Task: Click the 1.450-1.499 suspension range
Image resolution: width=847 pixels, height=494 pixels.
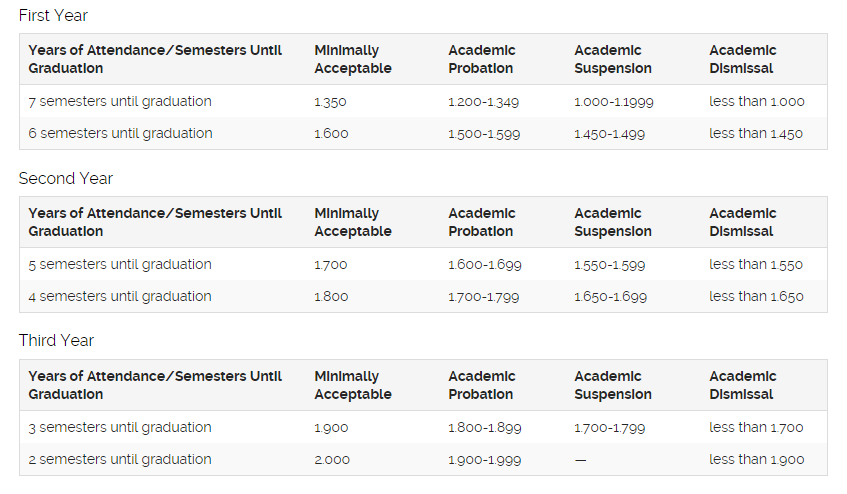Action: click(609, 134)
